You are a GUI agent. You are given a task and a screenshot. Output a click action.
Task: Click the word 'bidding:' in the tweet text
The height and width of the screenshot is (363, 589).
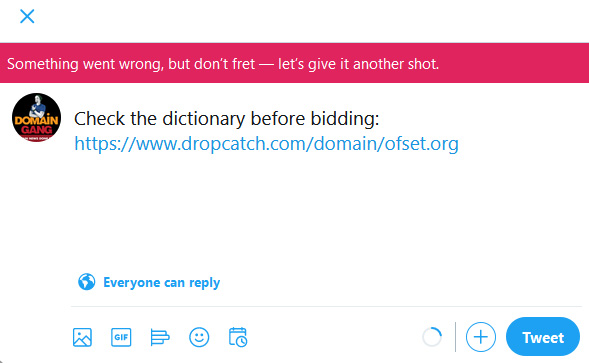click(x=345, y=119)
